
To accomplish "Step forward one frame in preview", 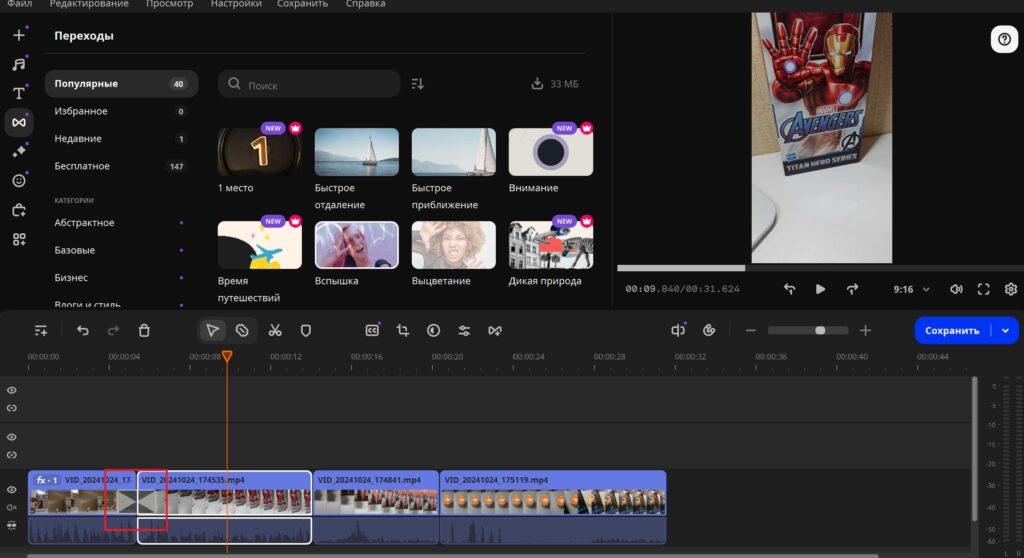I will [852, 289].
